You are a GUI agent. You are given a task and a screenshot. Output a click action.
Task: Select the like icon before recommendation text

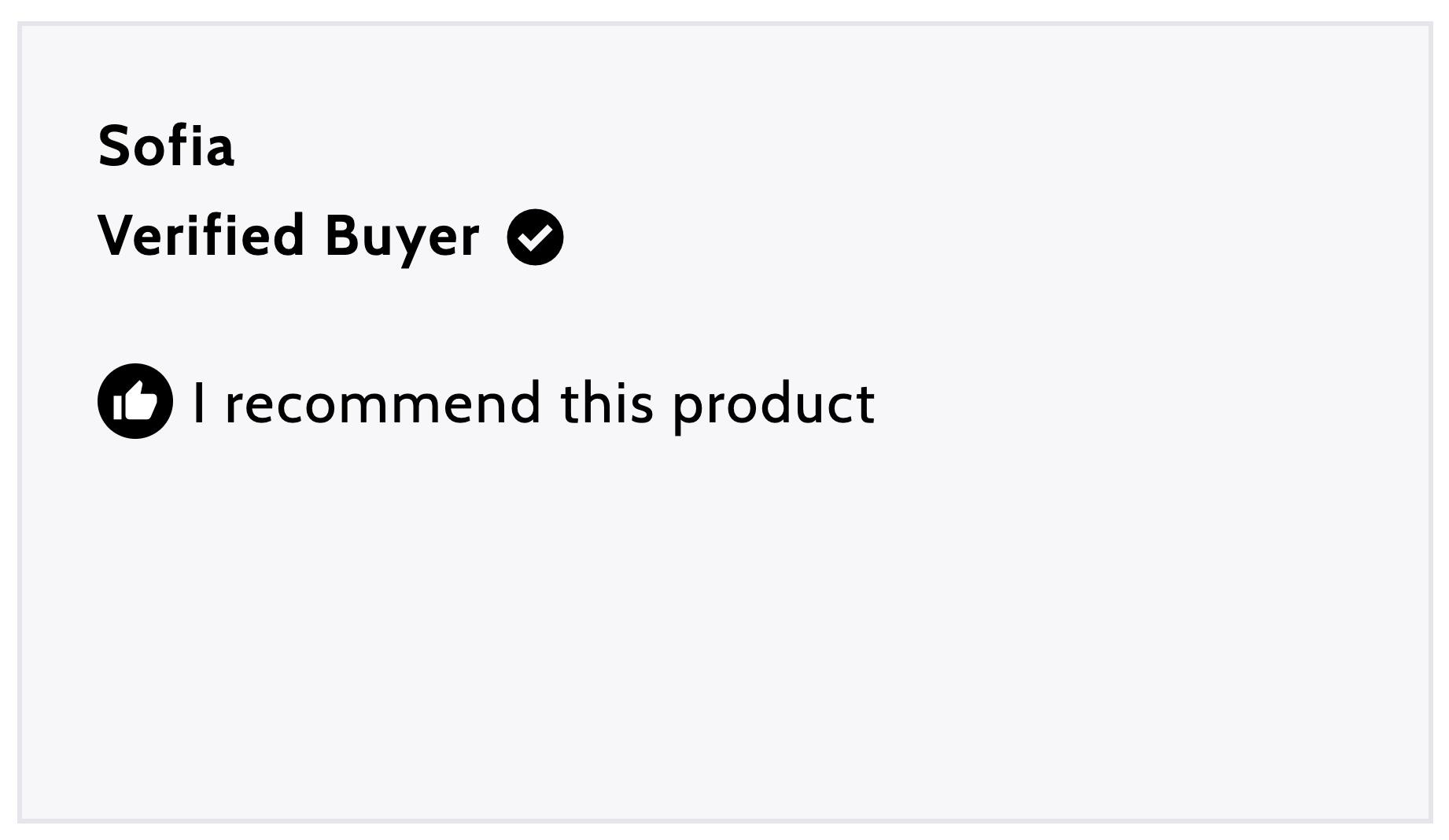click(x=135, y=401)
